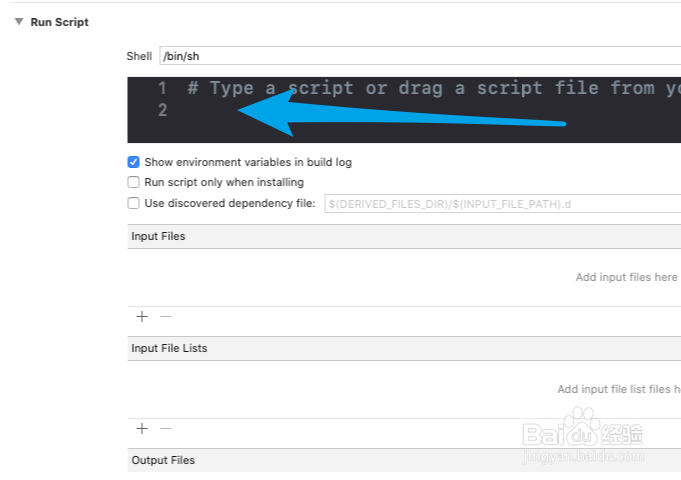Select the Input Files section header
Image resolution: width=681 pixels, height=480 pixels.
pyautogui.click(x=158, y=236)
